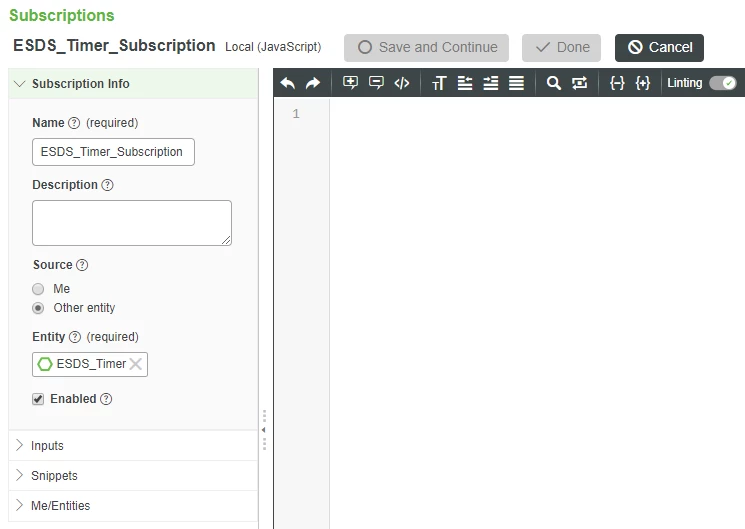Collapse left panel via splitter arrow
The image size is (745, 529).
(264, 430)
